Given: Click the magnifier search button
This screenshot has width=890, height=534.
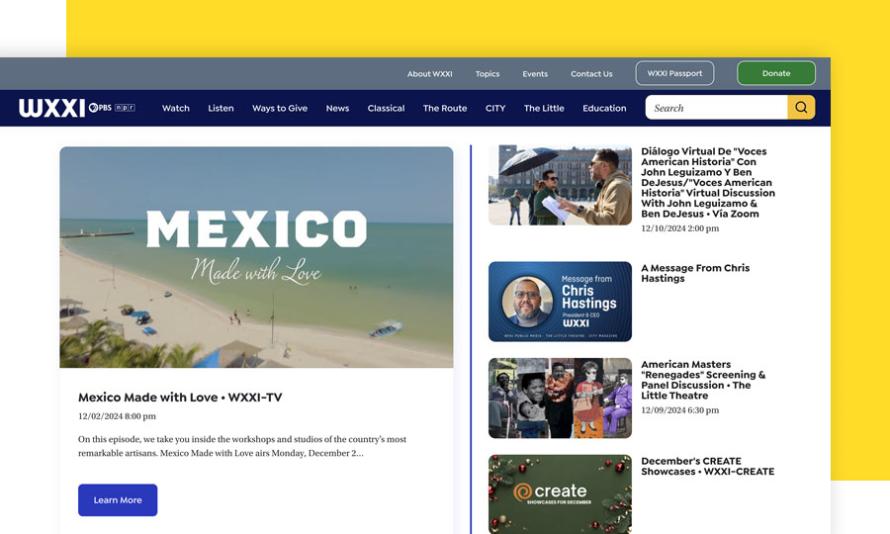Looking at the screenshot, I should [x=801, y=107].
